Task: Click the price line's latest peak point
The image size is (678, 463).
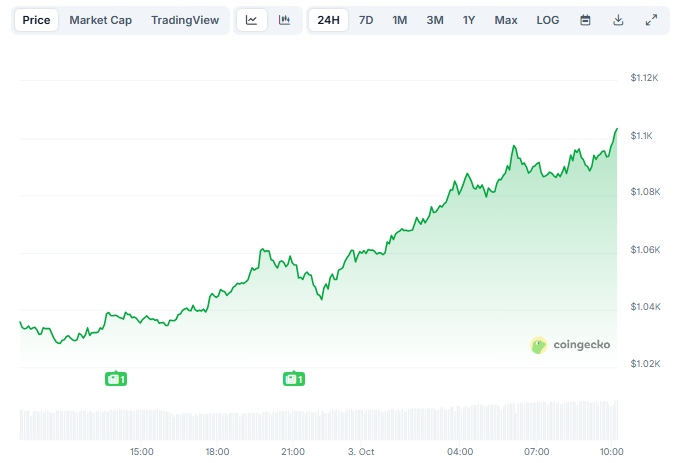Action: (616, 129)
